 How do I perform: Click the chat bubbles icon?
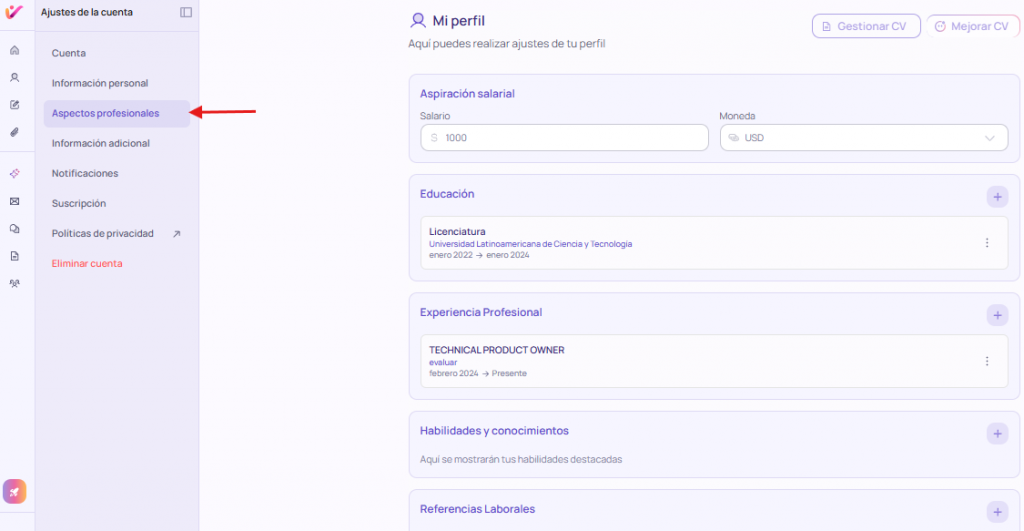[x=14, y=228]
